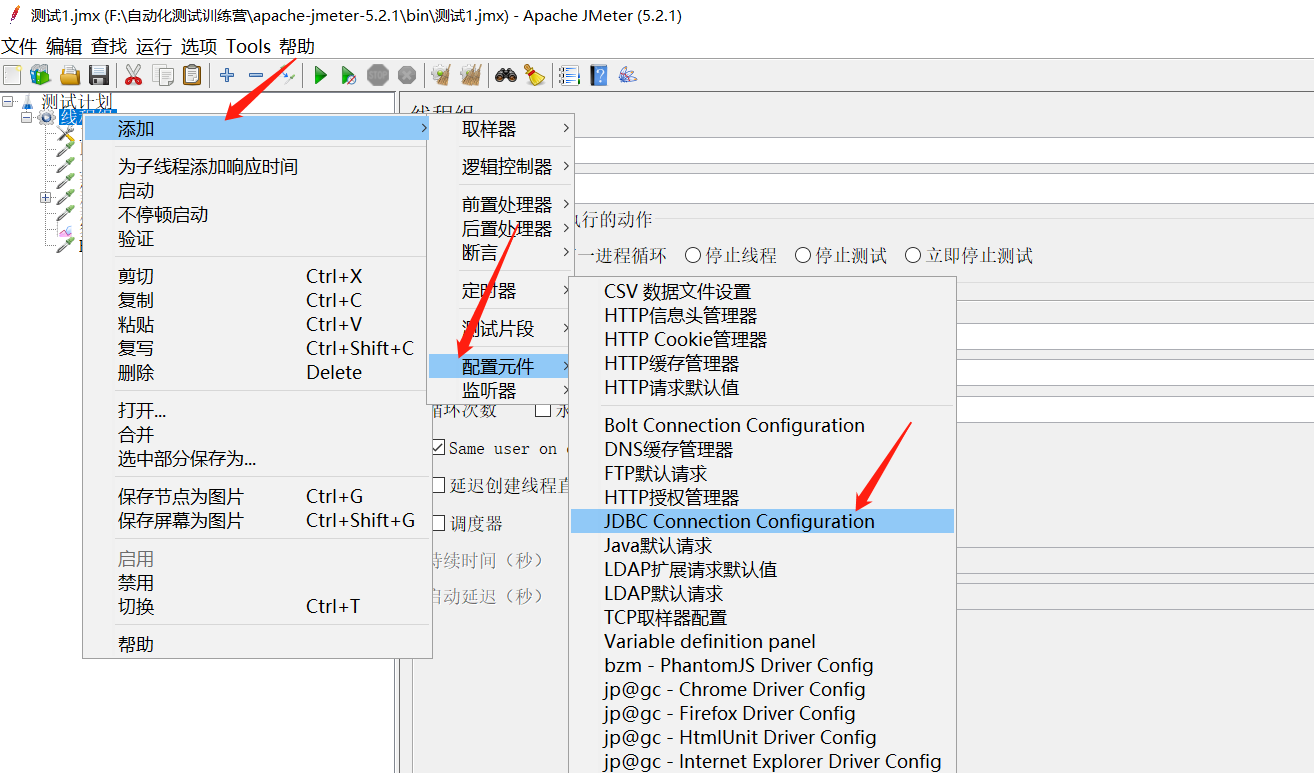This screenshot has height=773, width=1314.
Task: Open the Function Helper list icon
Action: click(x=569, y=75)
